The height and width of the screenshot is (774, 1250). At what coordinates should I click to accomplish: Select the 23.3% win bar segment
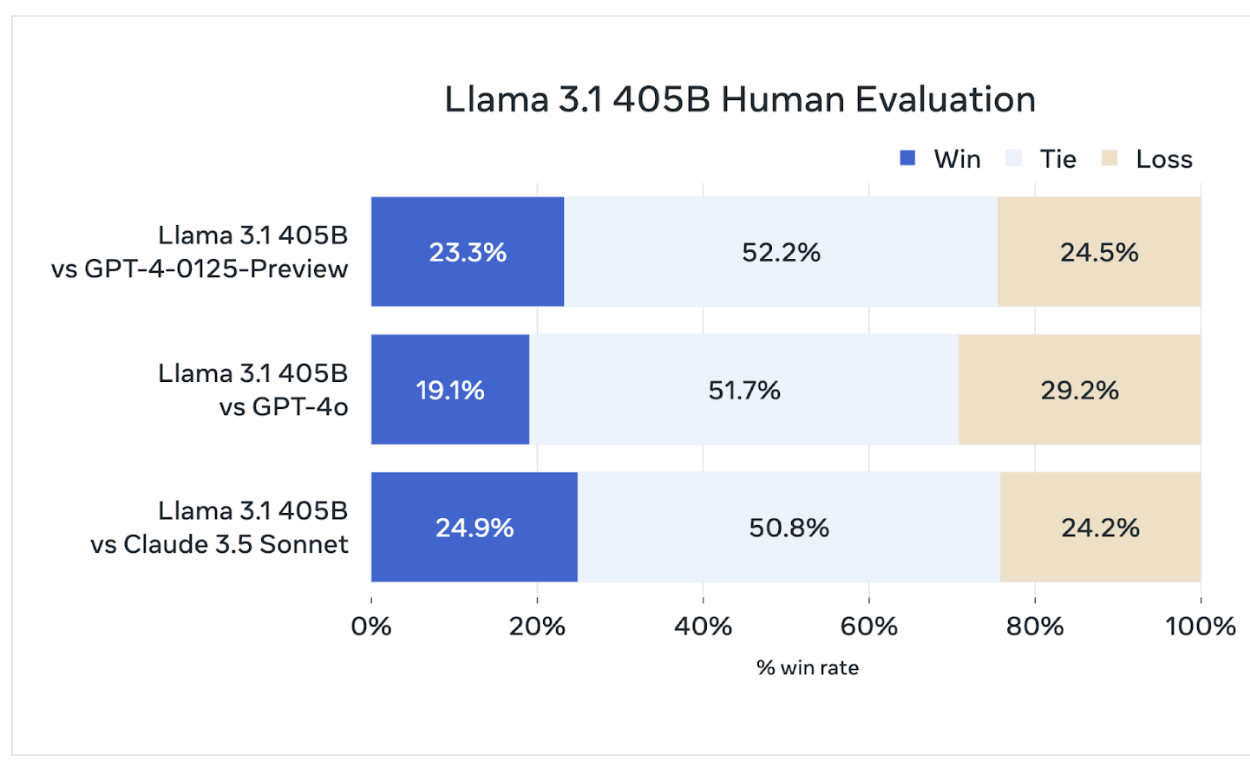coord(468,252)
